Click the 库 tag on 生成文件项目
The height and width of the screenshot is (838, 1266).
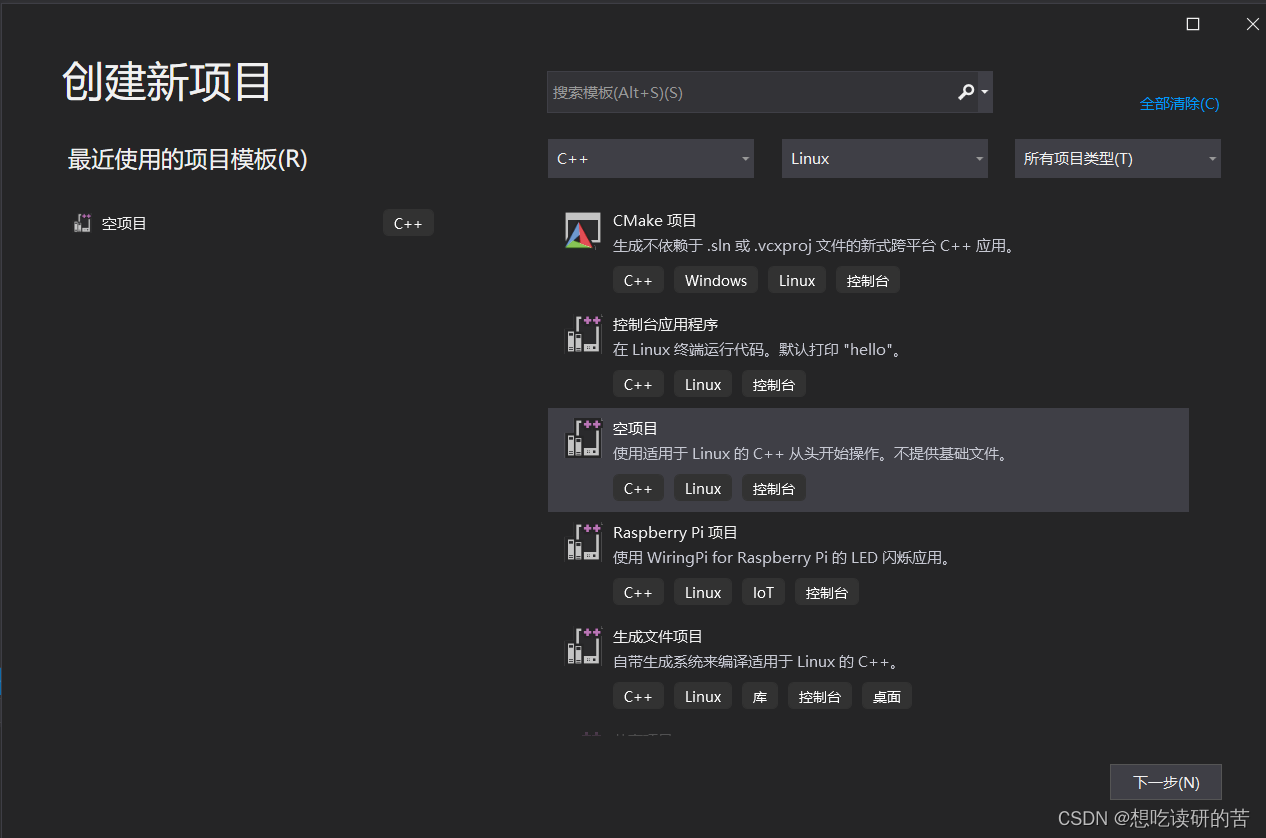click(x=759, y=696)
